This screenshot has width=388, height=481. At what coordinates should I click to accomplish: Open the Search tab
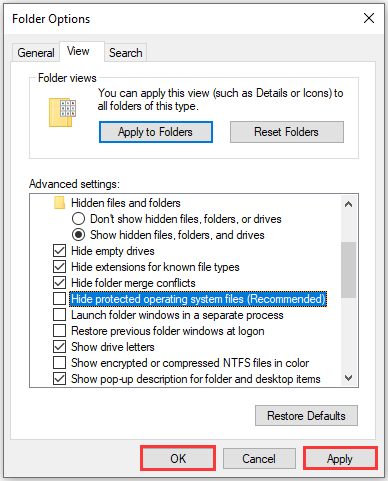click(x=126, y=53)
